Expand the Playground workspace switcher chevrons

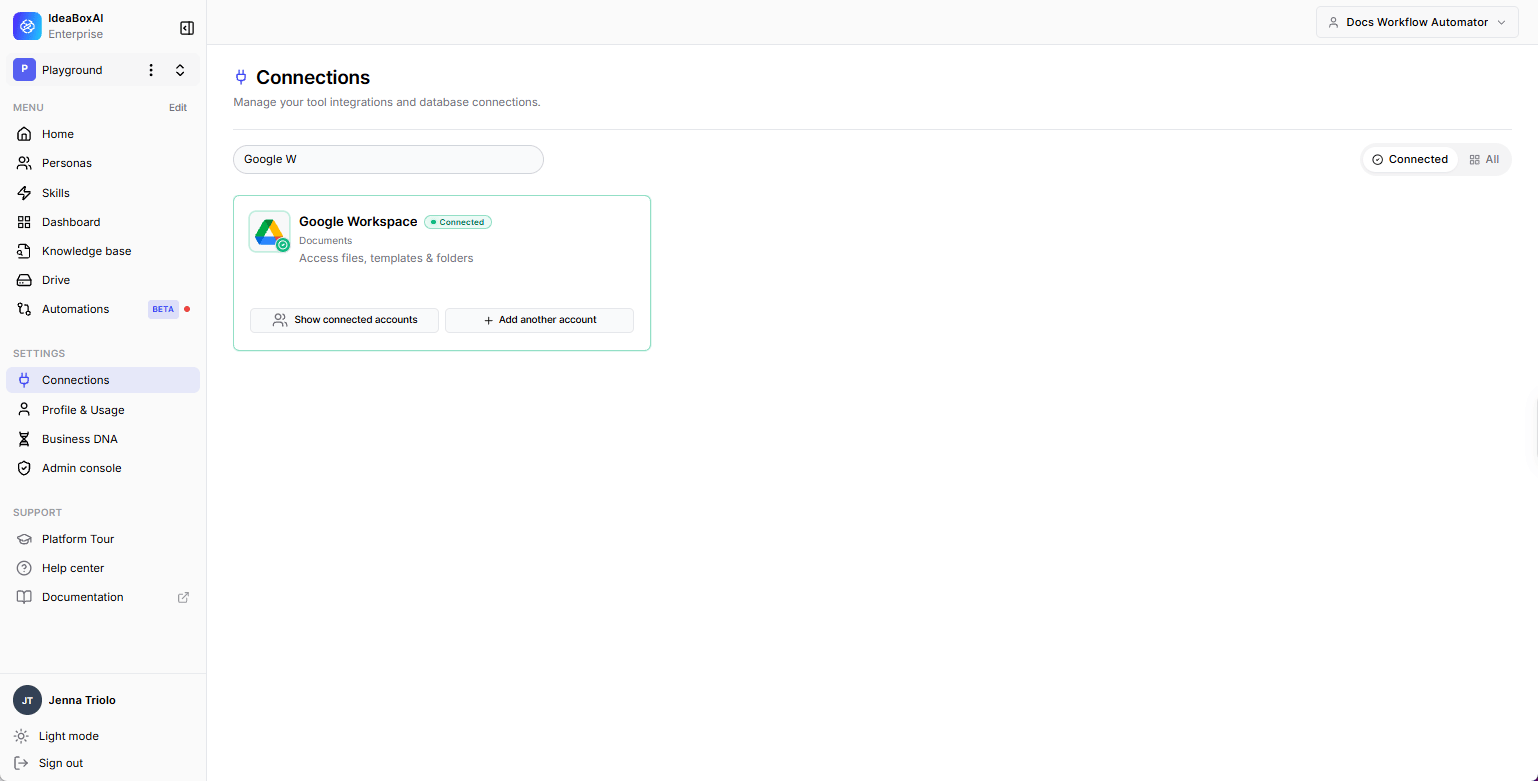(x=180, y=70)
